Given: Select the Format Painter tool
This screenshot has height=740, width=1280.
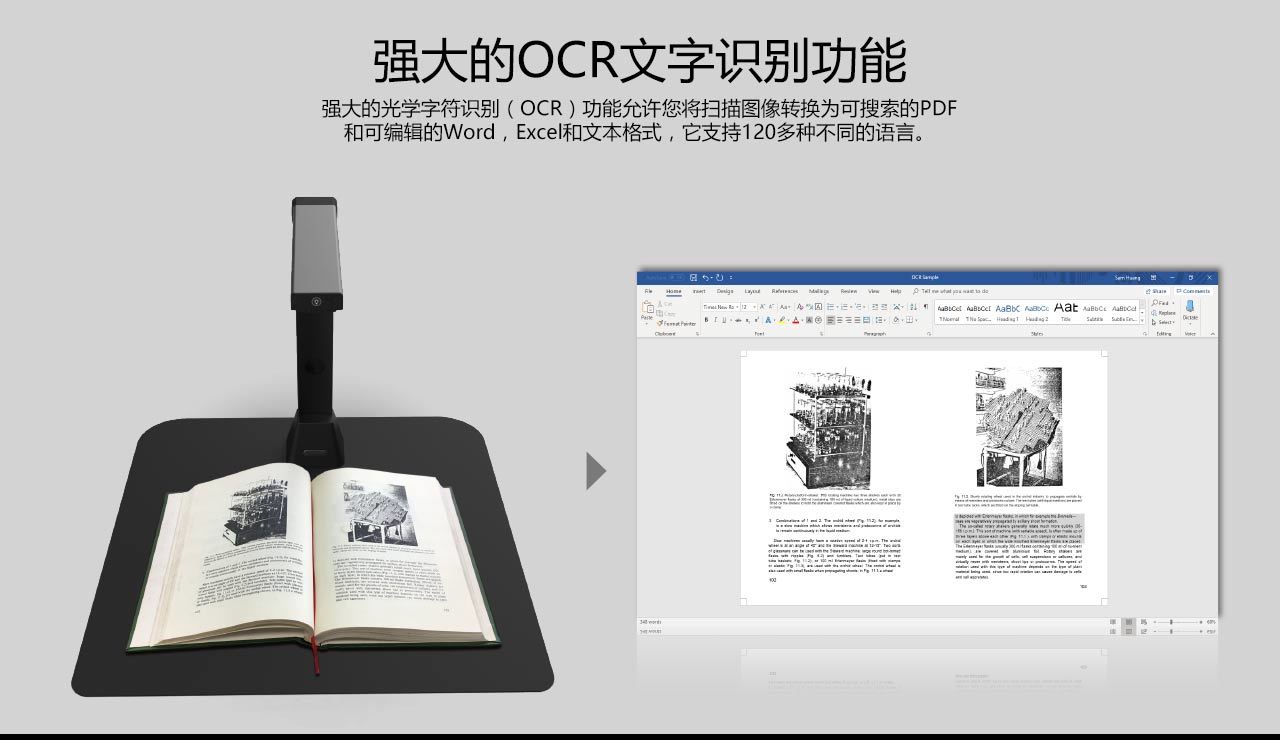Looking at the screenshot, I should coord(678,324).
